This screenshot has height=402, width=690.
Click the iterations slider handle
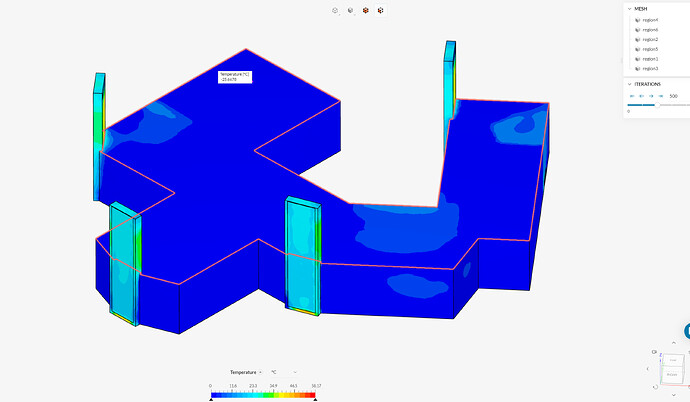point(657,105)
